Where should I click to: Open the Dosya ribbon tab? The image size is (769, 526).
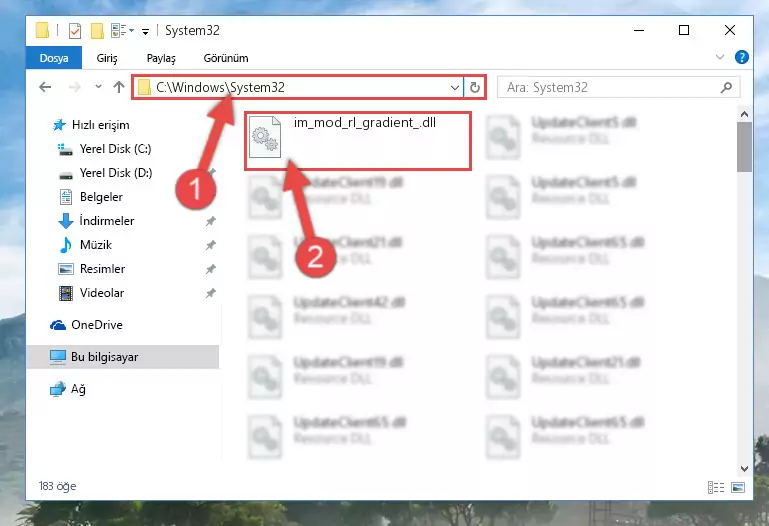pyautogui.click(x=53, y=58)
